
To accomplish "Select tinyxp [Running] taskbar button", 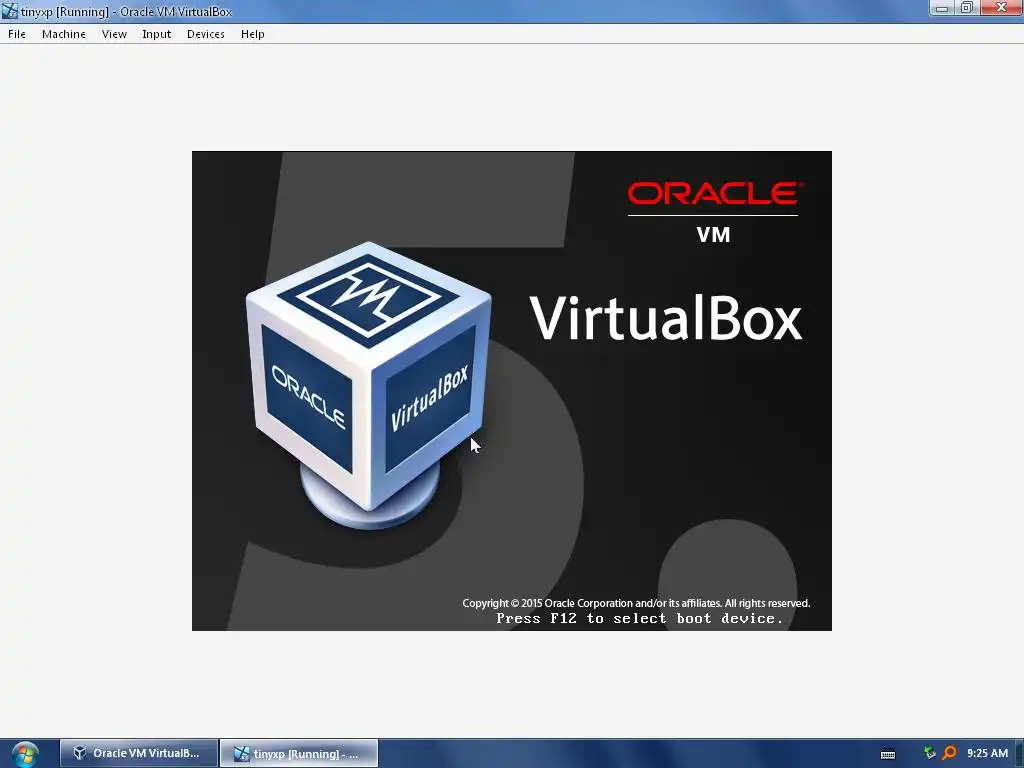I will pos(299,753).
